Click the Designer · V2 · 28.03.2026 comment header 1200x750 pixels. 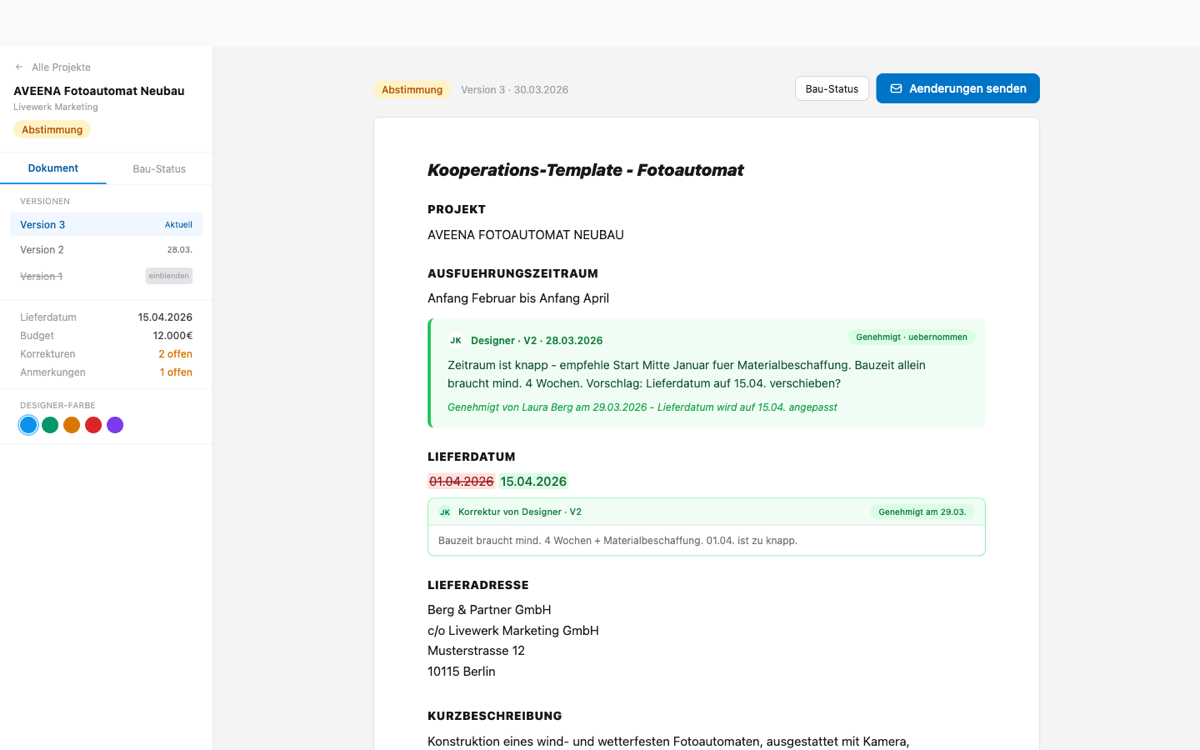point(537,340)
